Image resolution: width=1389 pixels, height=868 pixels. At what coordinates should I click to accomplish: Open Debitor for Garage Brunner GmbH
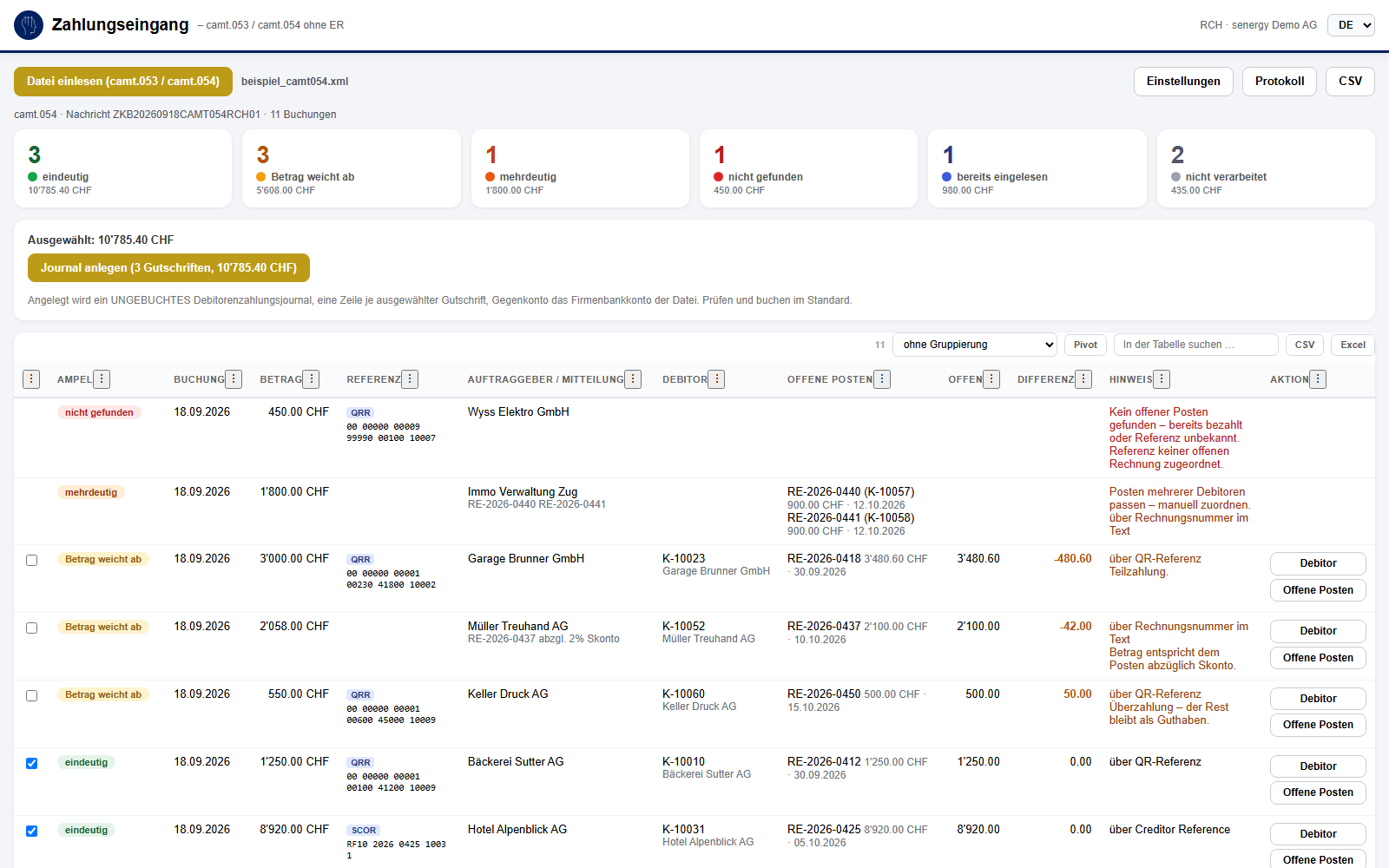pyautogui.click(x=1318, y=563)
